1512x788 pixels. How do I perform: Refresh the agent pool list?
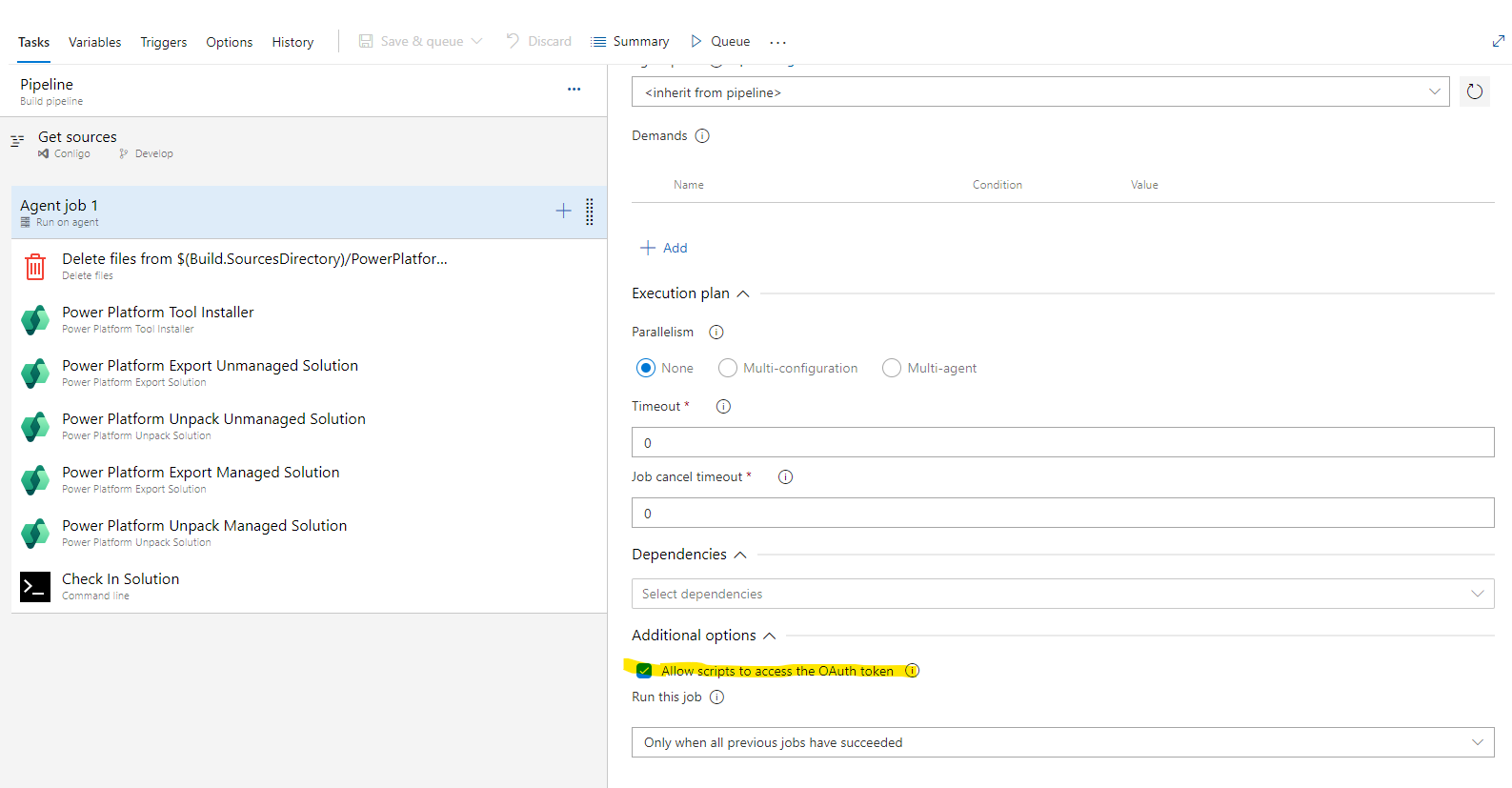click(x=1475, y=91)
